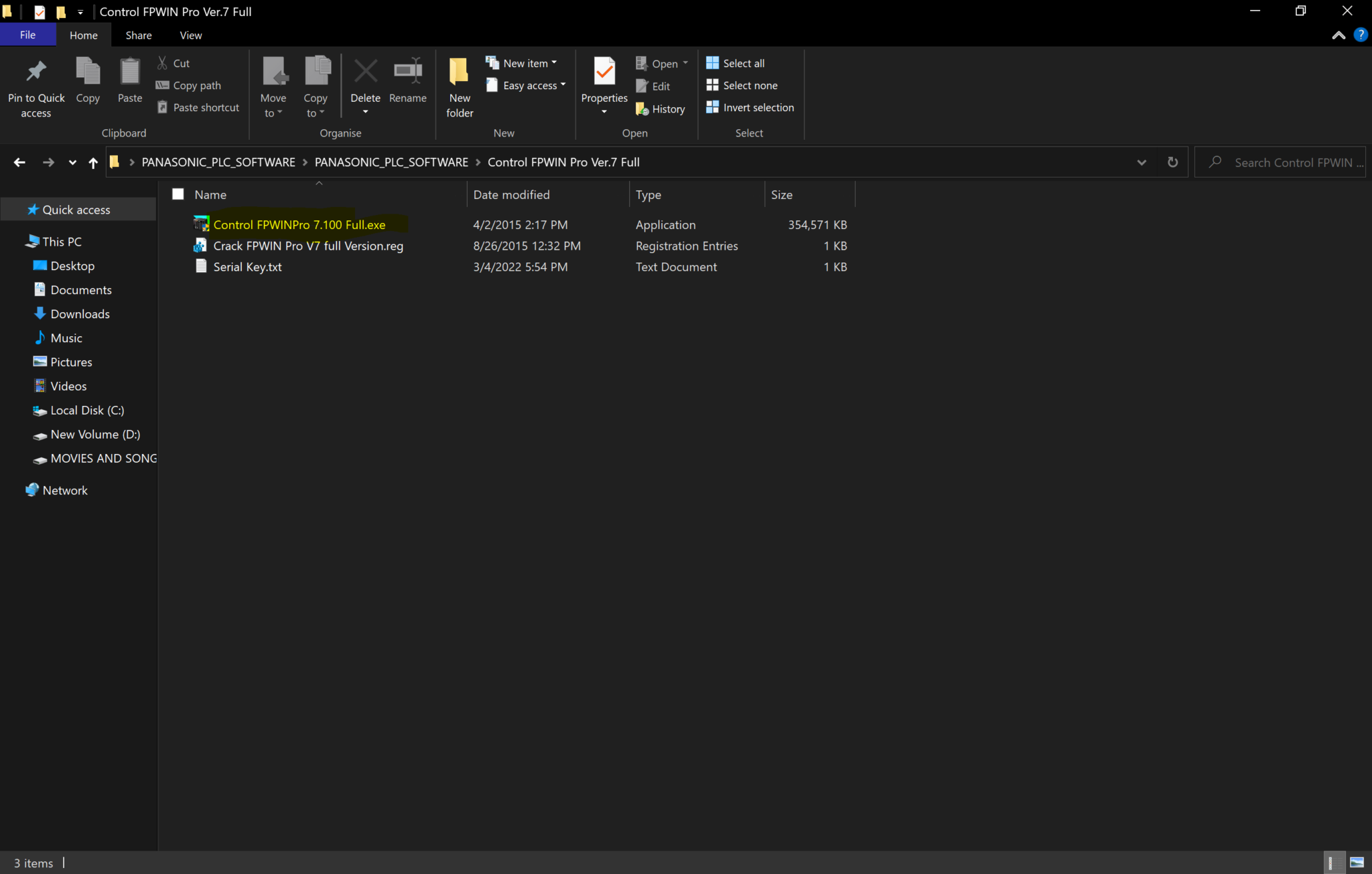Click the Paste icon in Clipboard group
This screenshot has height=874, width=1372.
(129, 72)
